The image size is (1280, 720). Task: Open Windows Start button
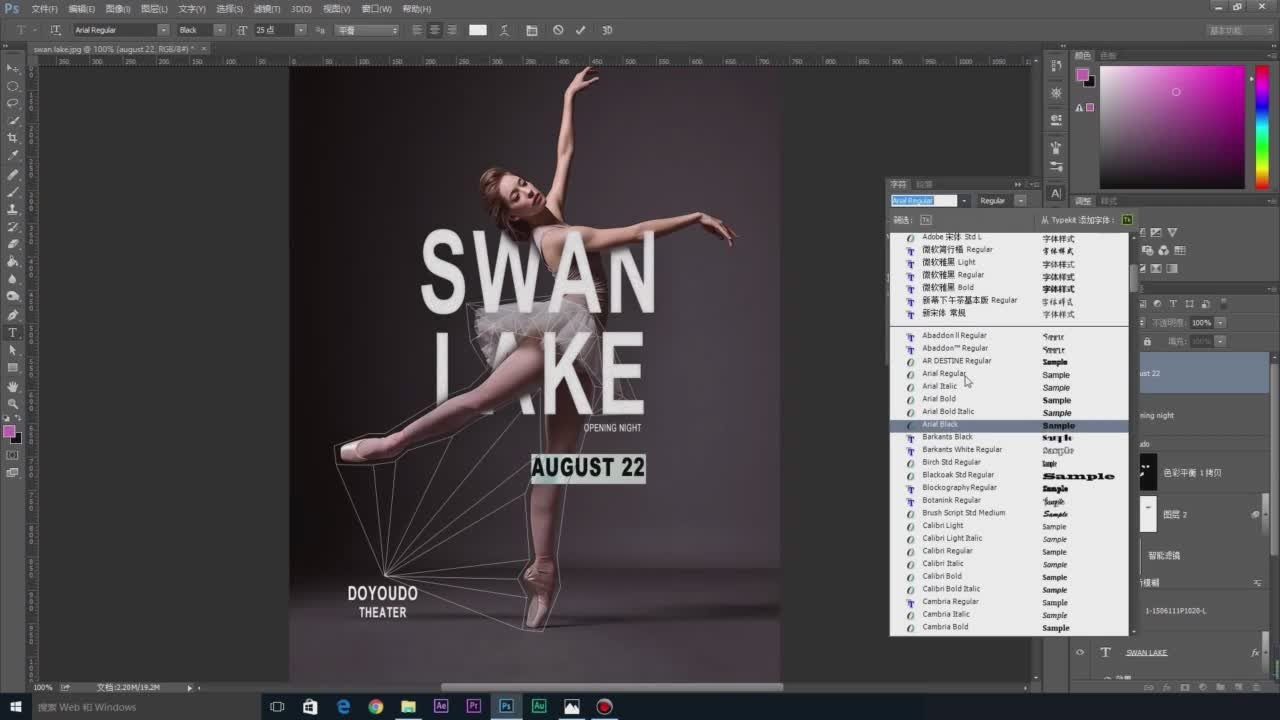(15, 707)
